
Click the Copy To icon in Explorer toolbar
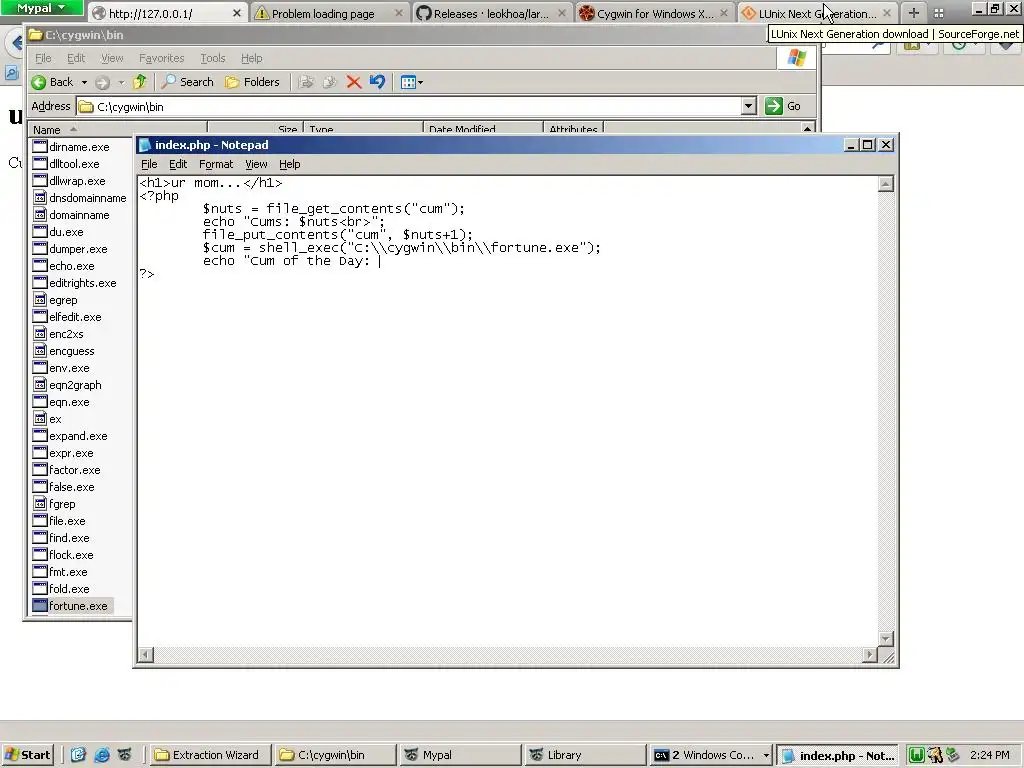[330, 82]
